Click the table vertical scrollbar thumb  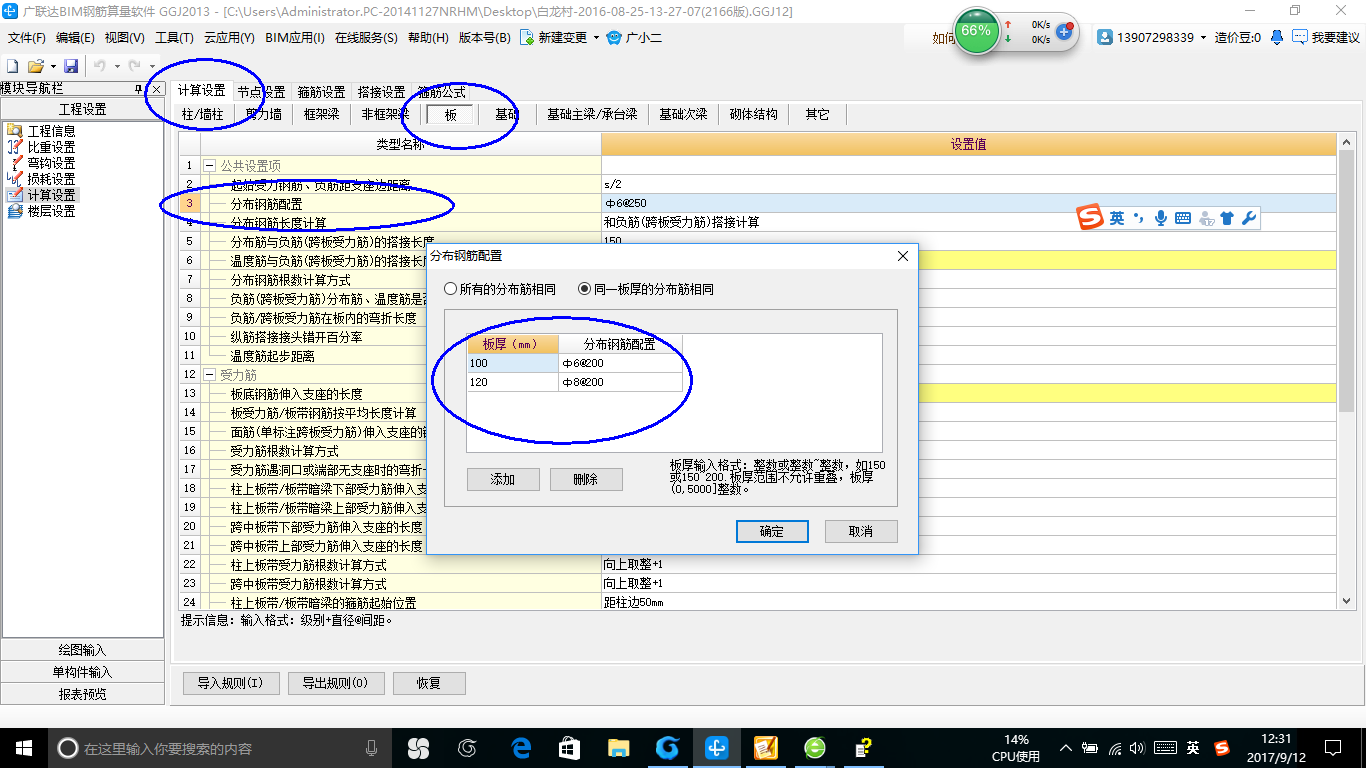coord(1346,283)
